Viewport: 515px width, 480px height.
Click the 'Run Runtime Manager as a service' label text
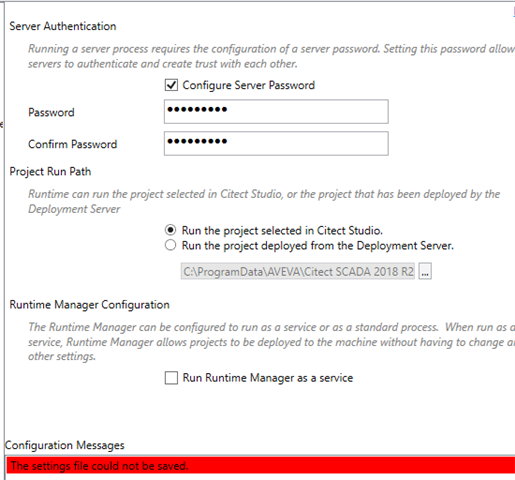pyautogui.click(x=268, y=378)
